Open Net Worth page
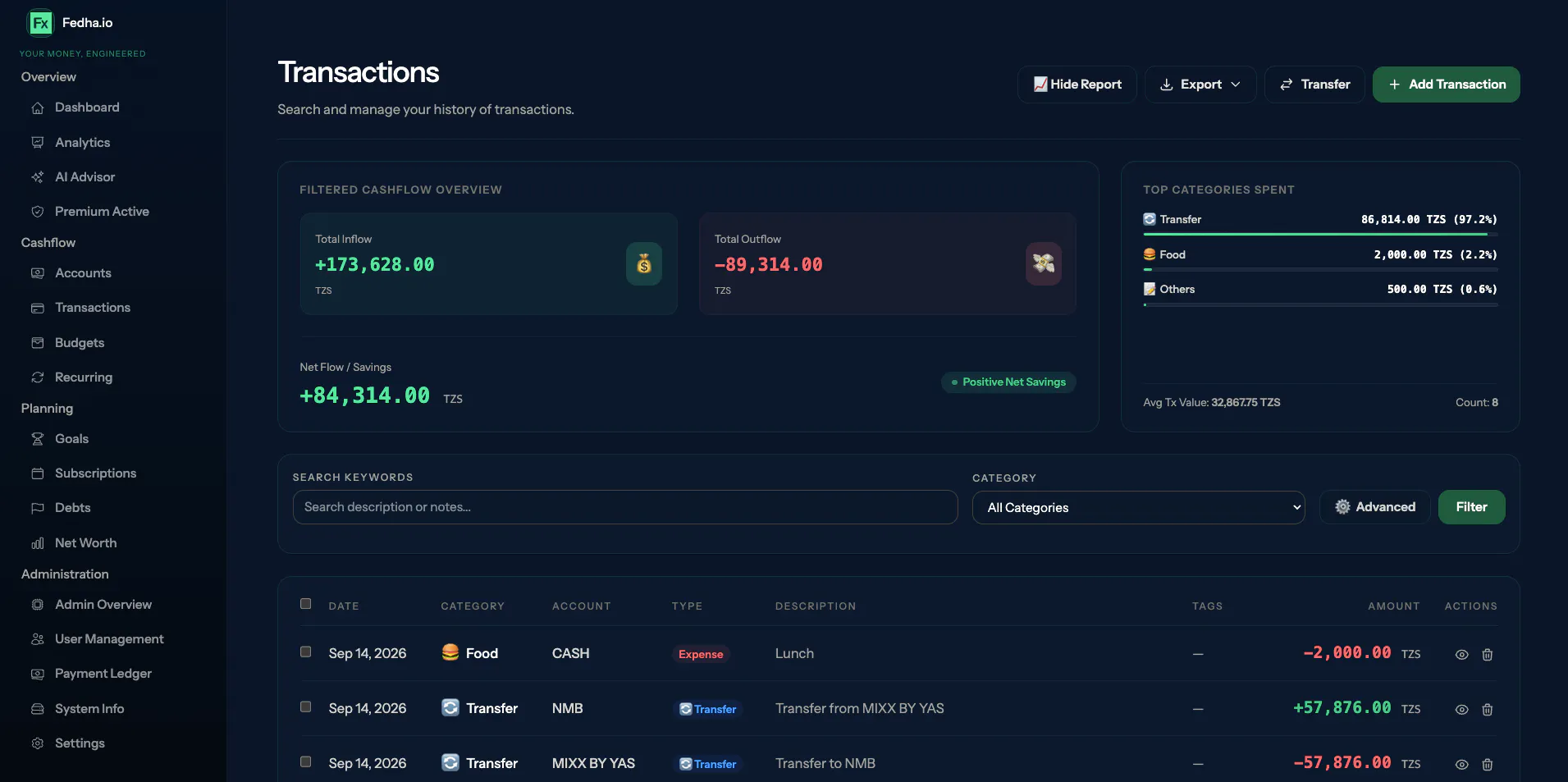The height and width of the screenshot is (782, 1568). click(85, 543)
